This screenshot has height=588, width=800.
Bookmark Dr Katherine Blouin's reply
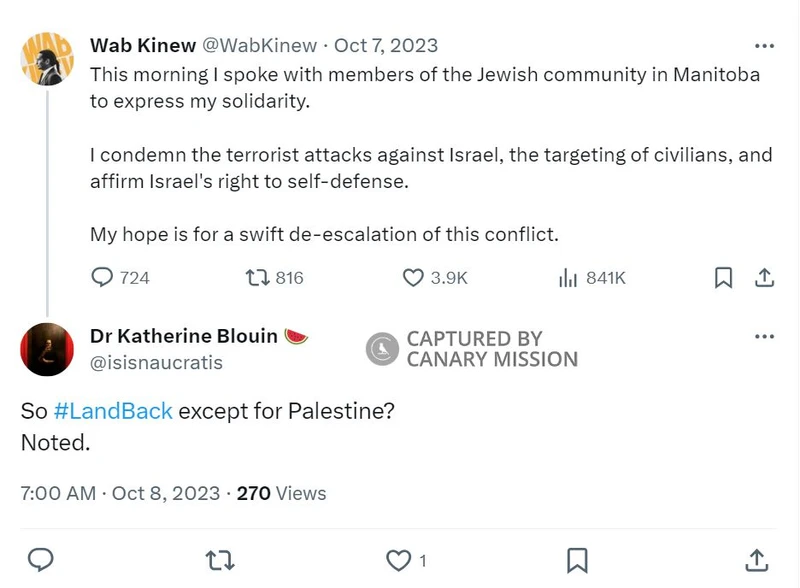pyautogui.click(x=578, y=559)
